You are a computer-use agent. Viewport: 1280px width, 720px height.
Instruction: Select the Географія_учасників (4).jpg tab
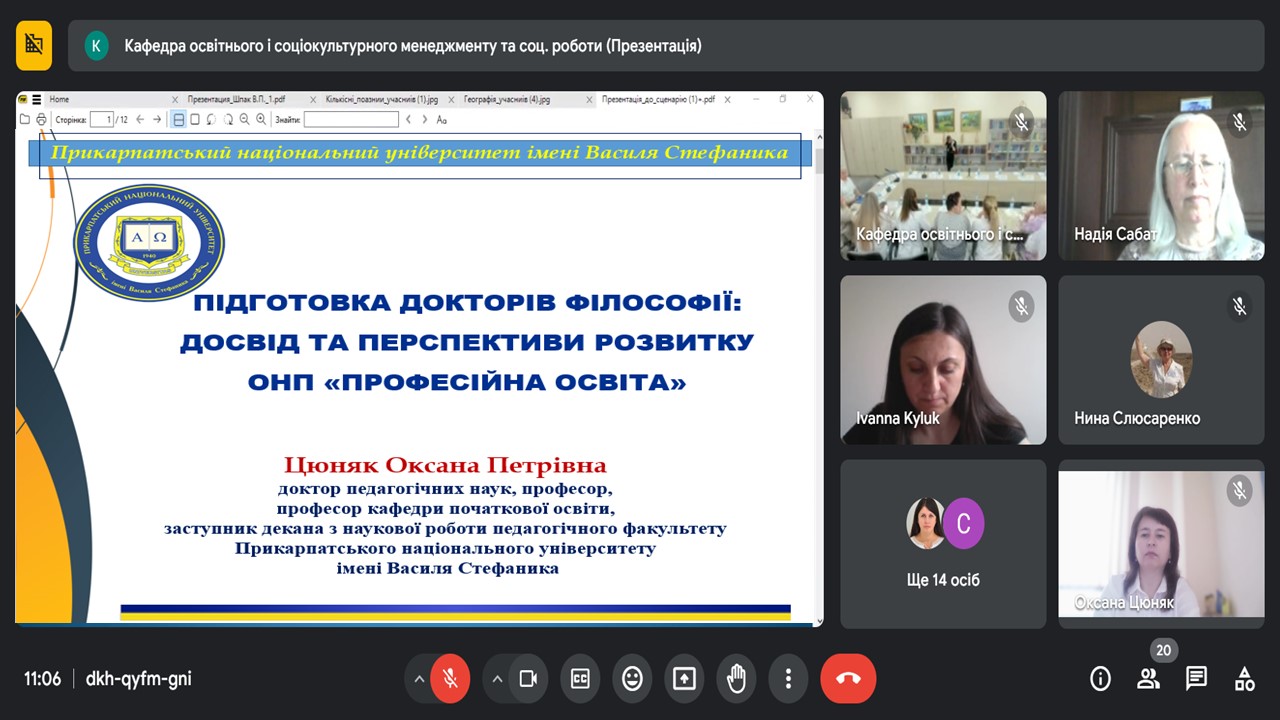pyautogui.click(x=507, y=100)
